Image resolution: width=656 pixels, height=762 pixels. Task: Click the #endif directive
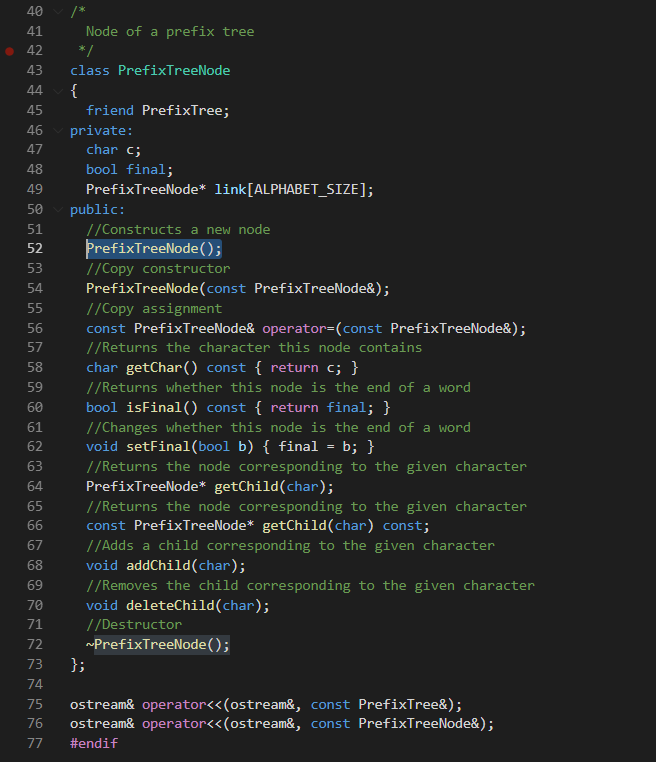coord(94,744)
